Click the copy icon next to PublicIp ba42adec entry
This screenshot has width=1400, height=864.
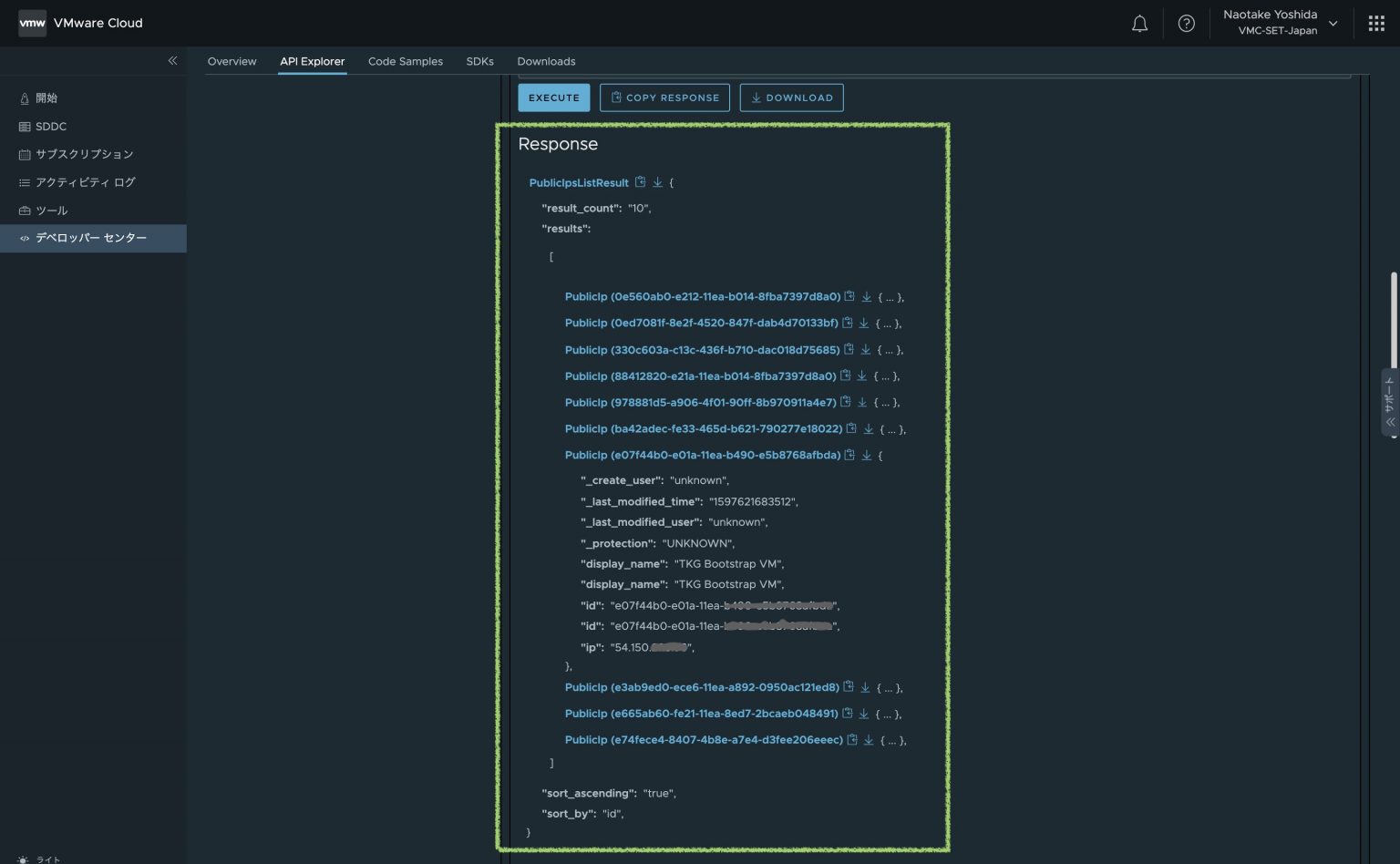[852, 428]
